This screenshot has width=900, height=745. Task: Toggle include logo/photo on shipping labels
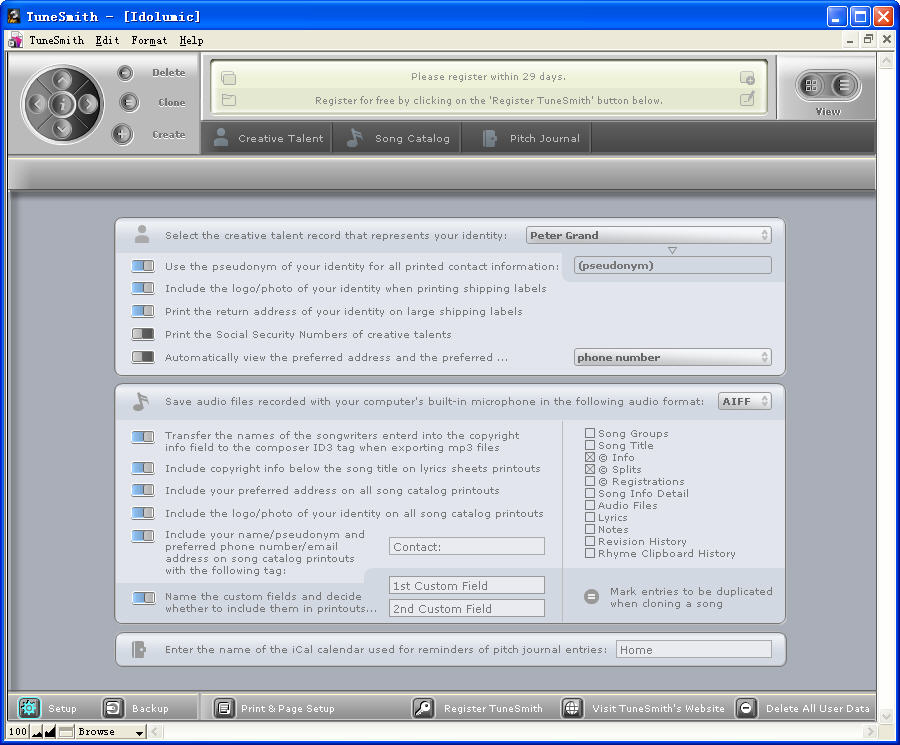(x=143, y=288)
